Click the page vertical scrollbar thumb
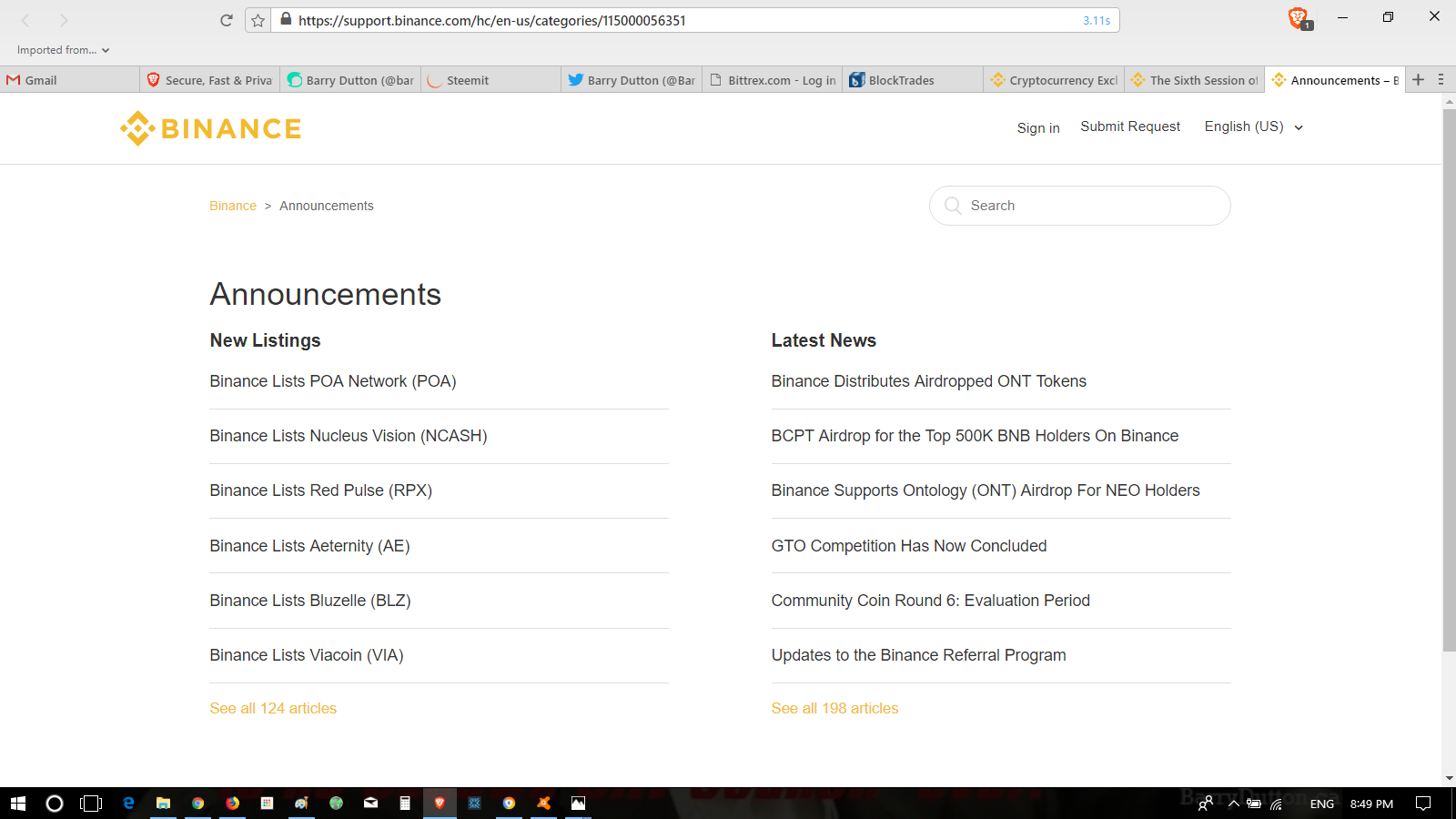The width and height of the screenshot is (1456, 819). pos(1449,379)
